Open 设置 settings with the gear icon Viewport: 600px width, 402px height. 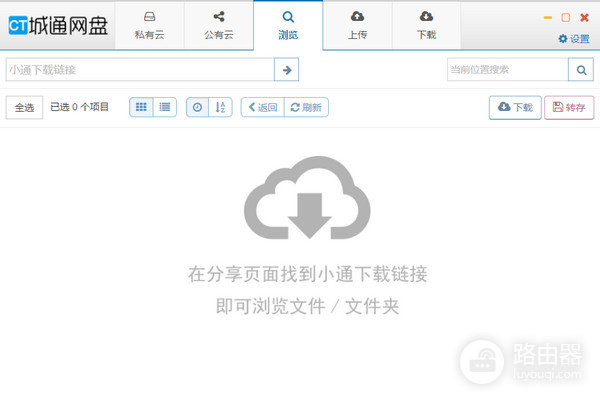(574, 39)
